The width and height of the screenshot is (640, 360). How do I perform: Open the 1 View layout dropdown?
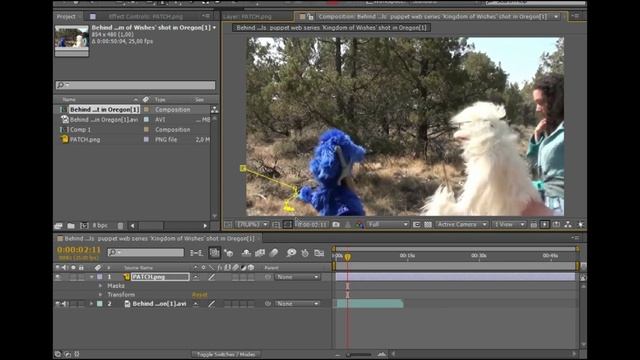point(509,224)
